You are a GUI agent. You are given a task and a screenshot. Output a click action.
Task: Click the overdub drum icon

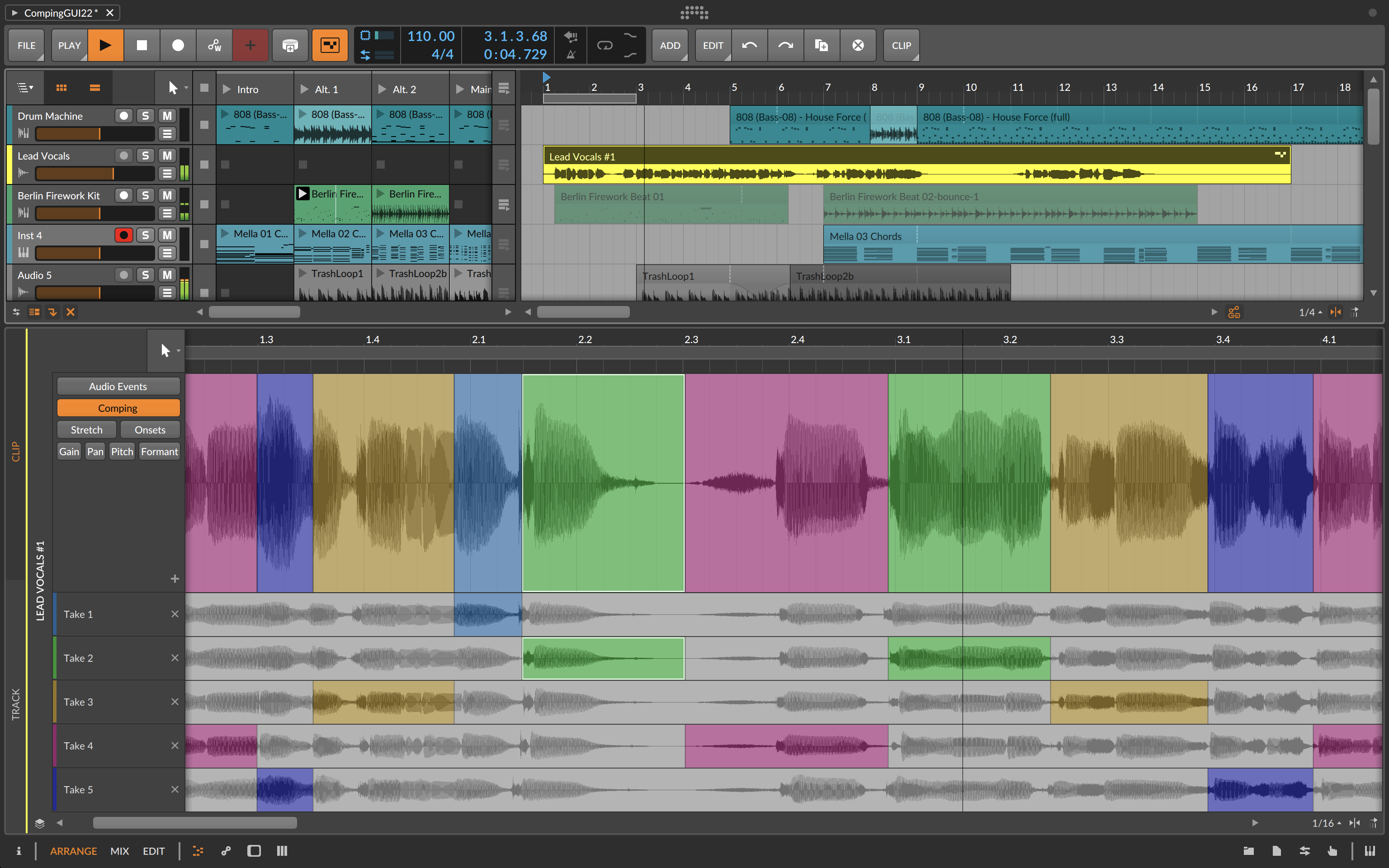290,45
